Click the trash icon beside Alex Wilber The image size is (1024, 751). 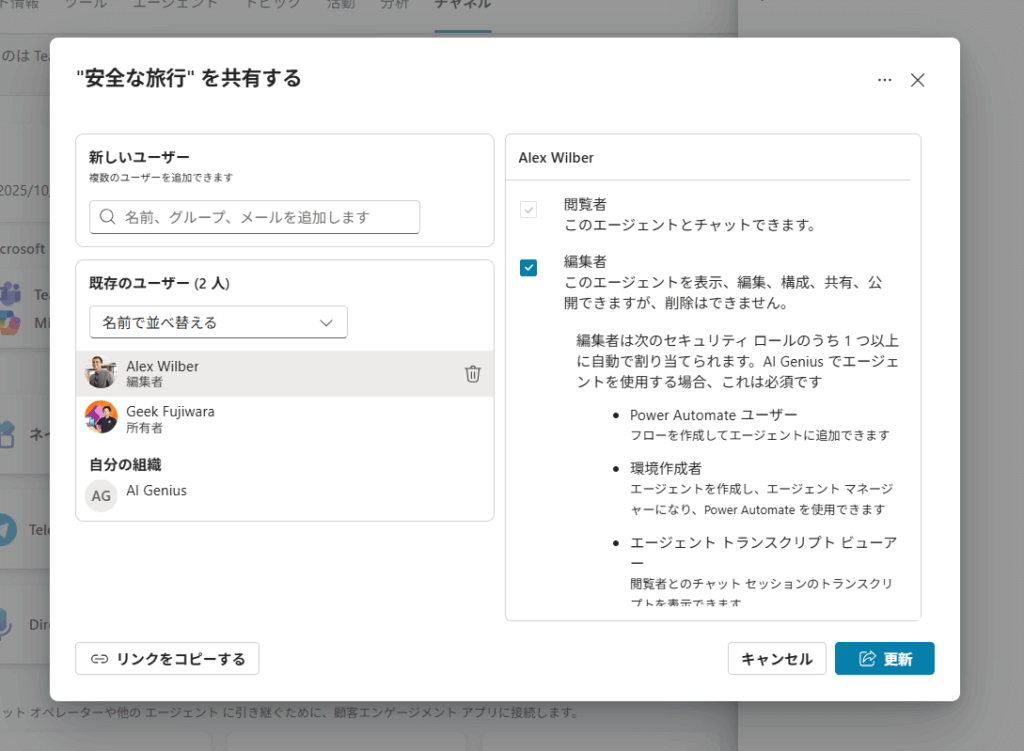[473, 374]
